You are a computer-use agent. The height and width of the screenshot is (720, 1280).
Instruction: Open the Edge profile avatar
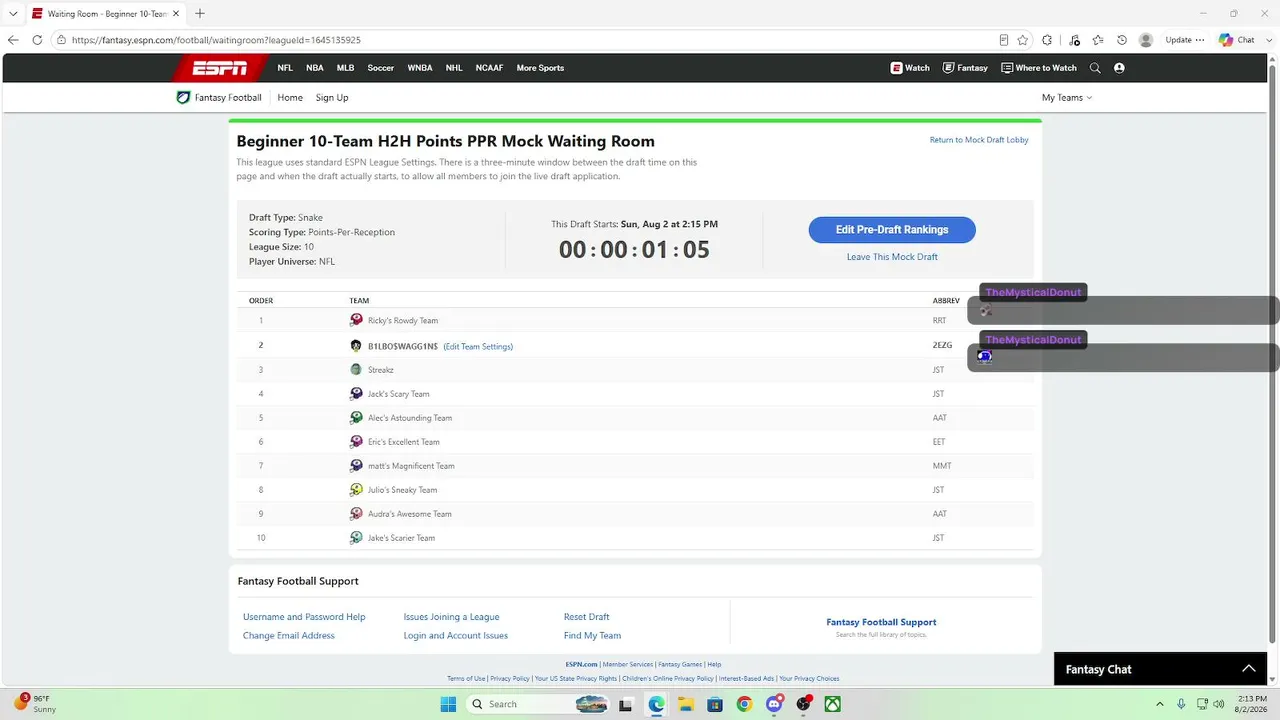[1146, 40]
